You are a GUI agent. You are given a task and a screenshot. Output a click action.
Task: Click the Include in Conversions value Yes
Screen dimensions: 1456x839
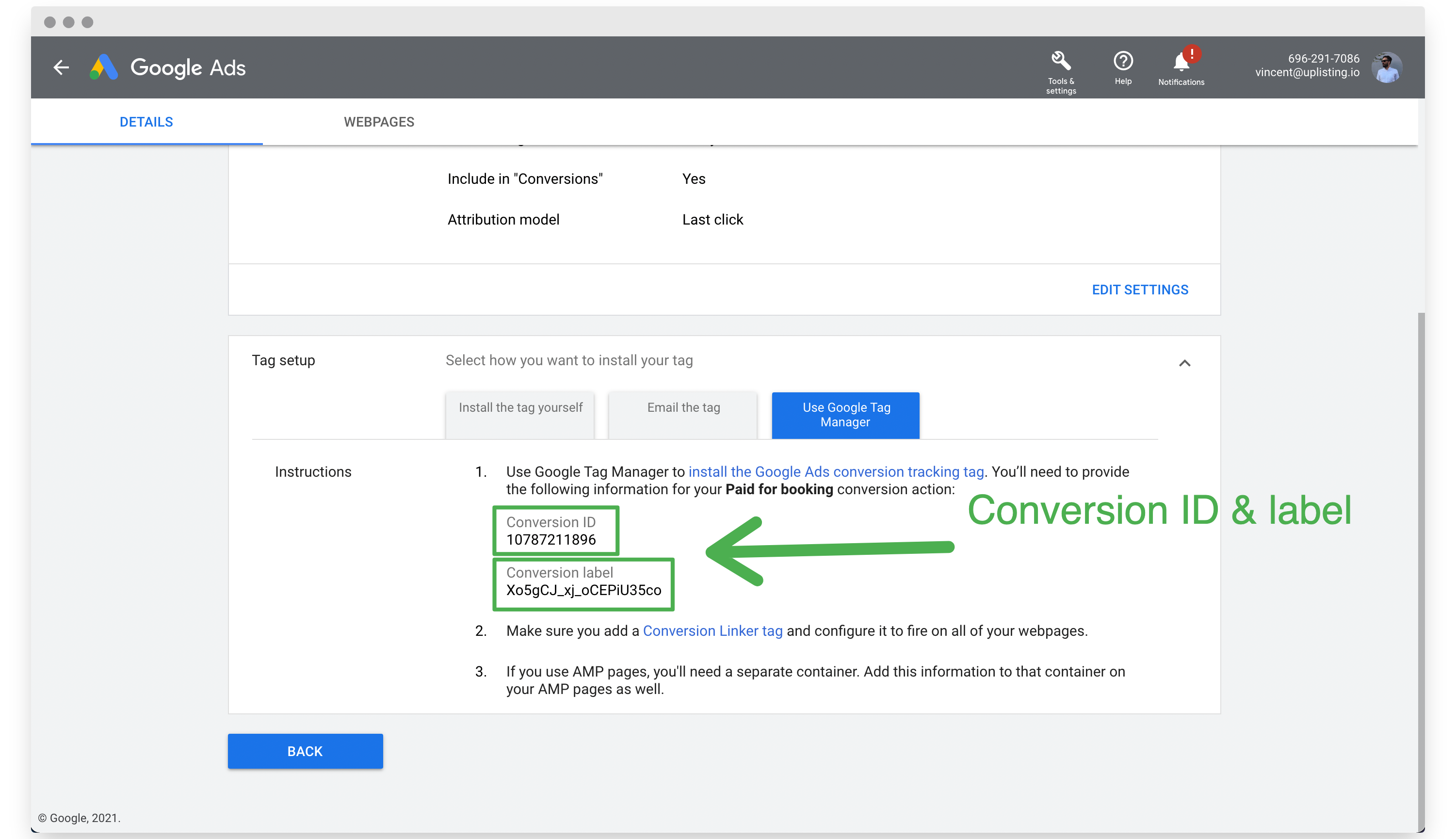pyautogui.click(x=694, y=178)
